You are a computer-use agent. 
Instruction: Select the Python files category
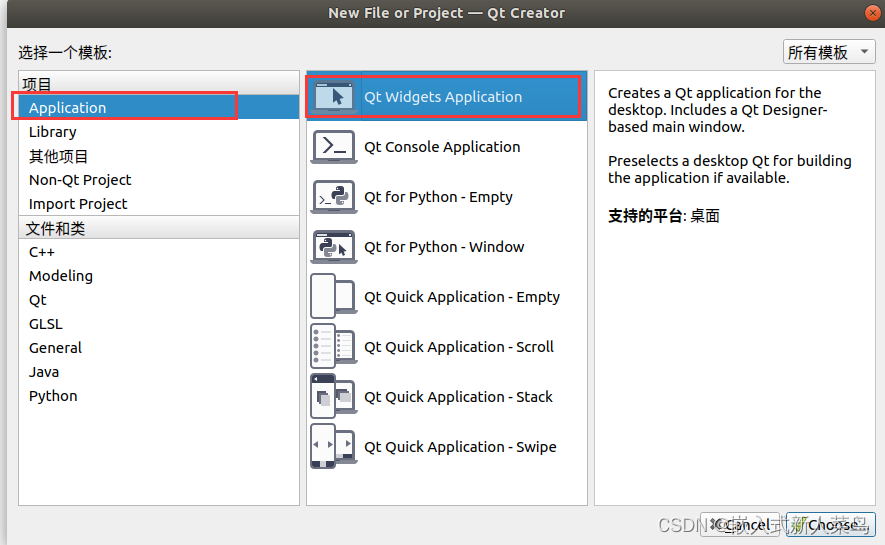click(x=159, y=395)
